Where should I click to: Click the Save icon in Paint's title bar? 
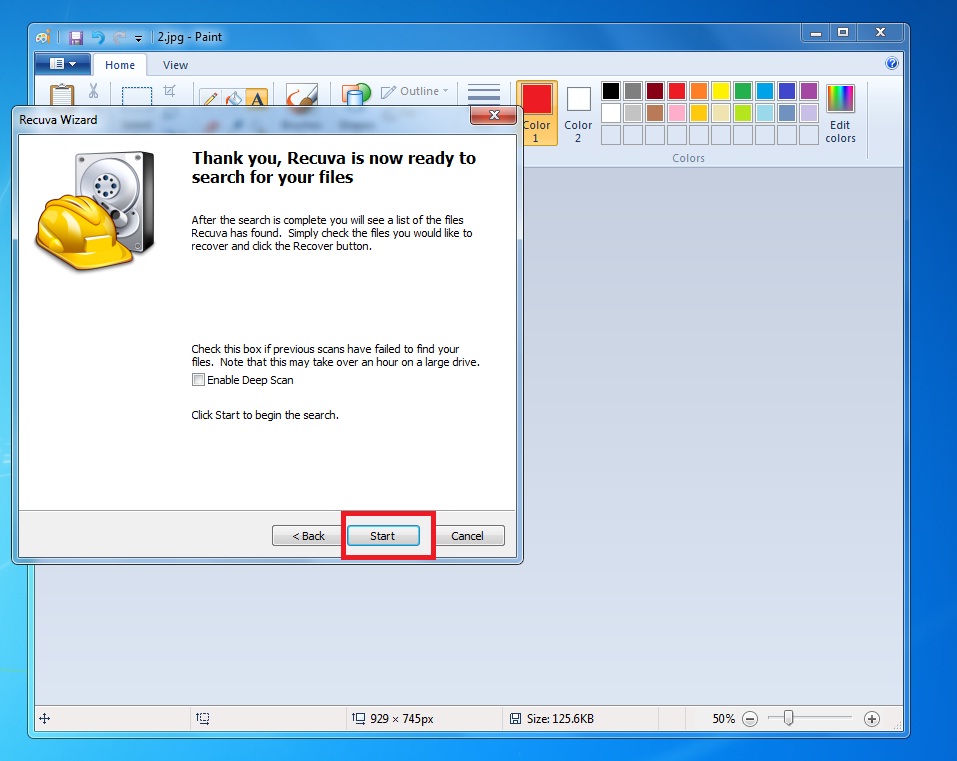pyautogui.click(x=76, y=37)
